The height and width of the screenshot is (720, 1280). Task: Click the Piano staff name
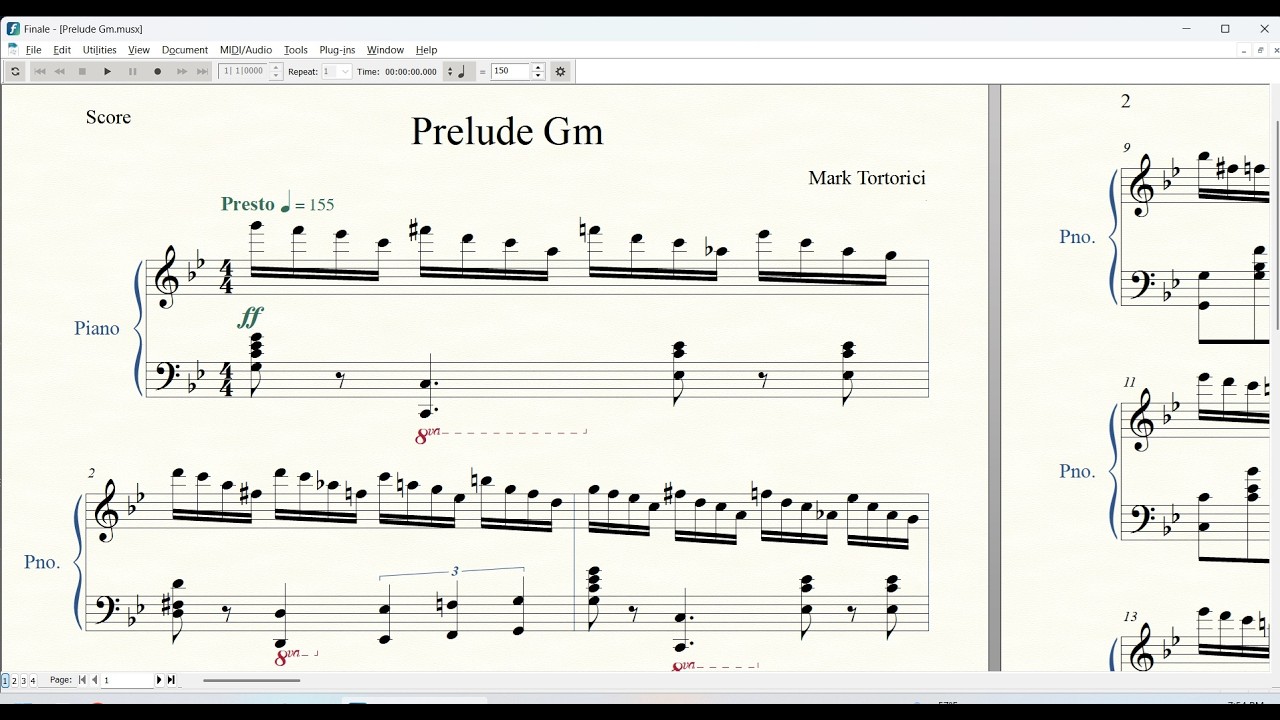coord(97,328)
